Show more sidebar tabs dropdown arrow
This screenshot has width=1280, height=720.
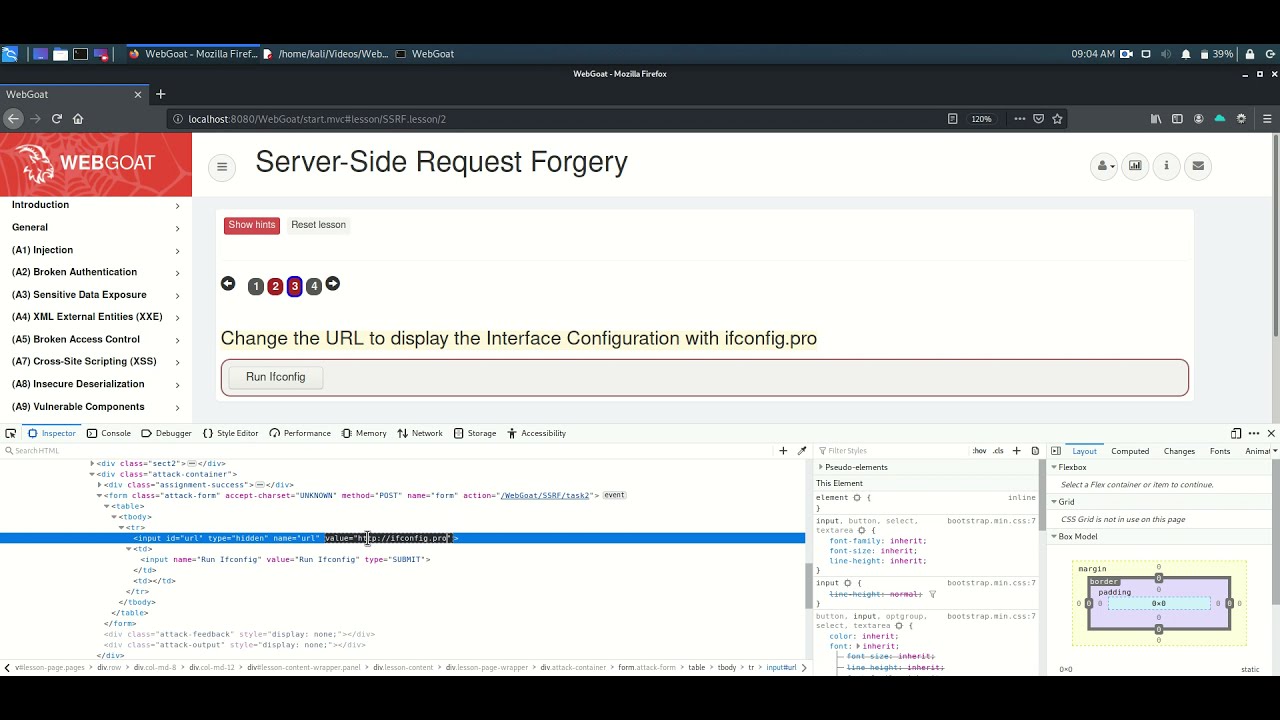click(1274, 451)
